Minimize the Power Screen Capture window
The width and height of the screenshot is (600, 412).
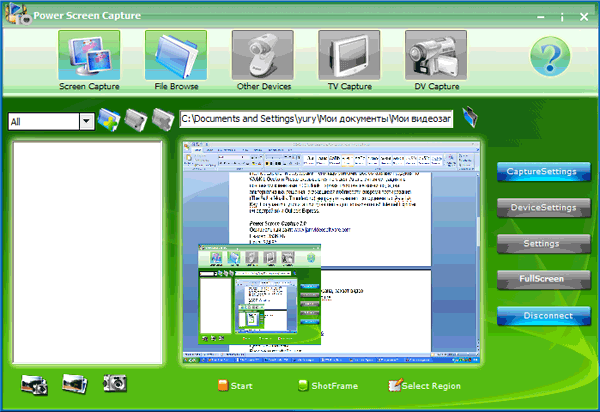point(541,17)
